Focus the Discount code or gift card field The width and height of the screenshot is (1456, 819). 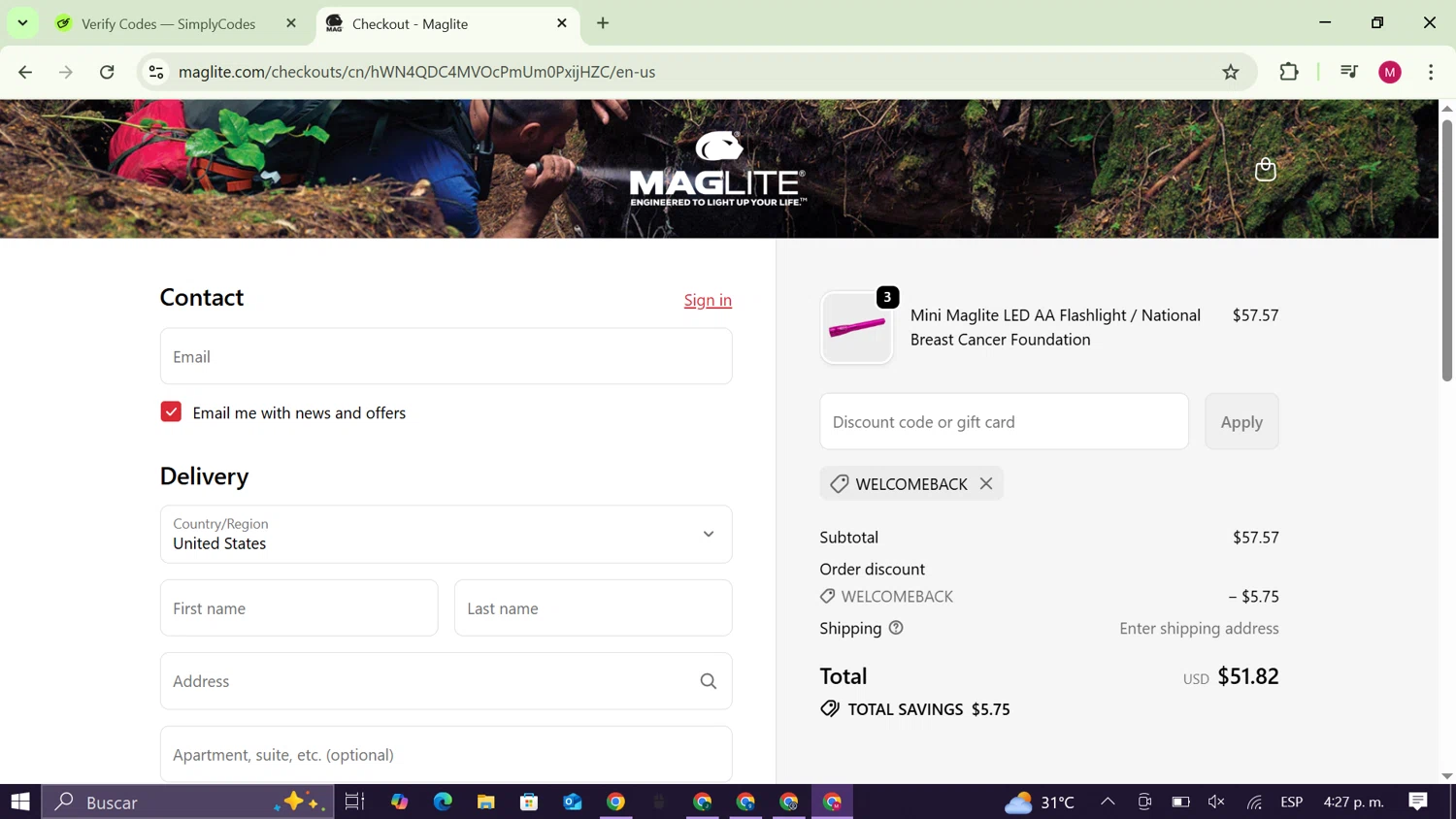1004,421
